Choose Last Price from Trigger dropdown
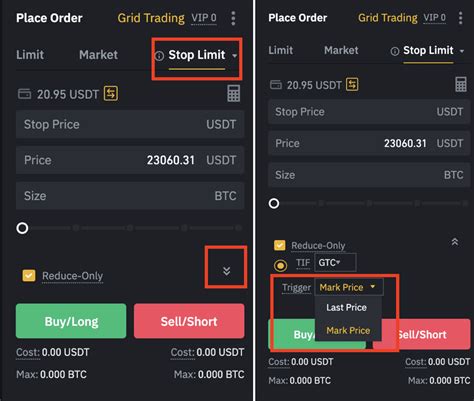 346,307
